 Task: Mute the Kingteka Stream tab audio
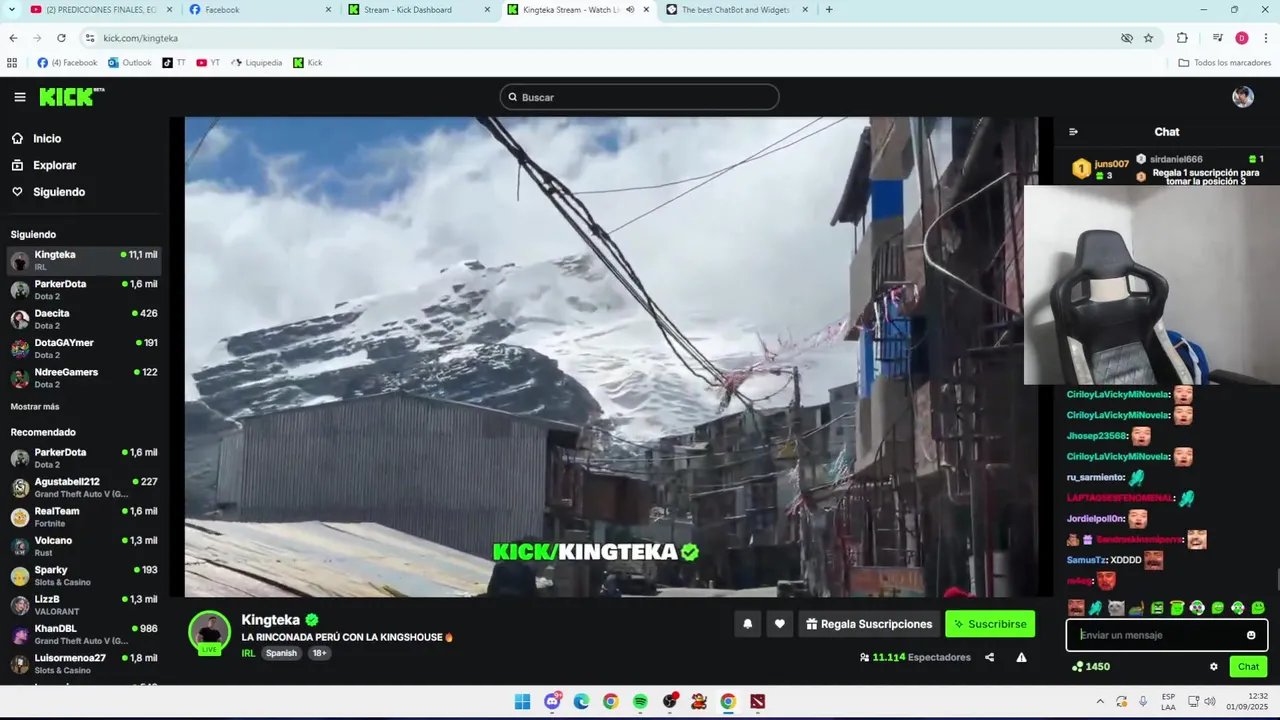(x=629, y=10)
